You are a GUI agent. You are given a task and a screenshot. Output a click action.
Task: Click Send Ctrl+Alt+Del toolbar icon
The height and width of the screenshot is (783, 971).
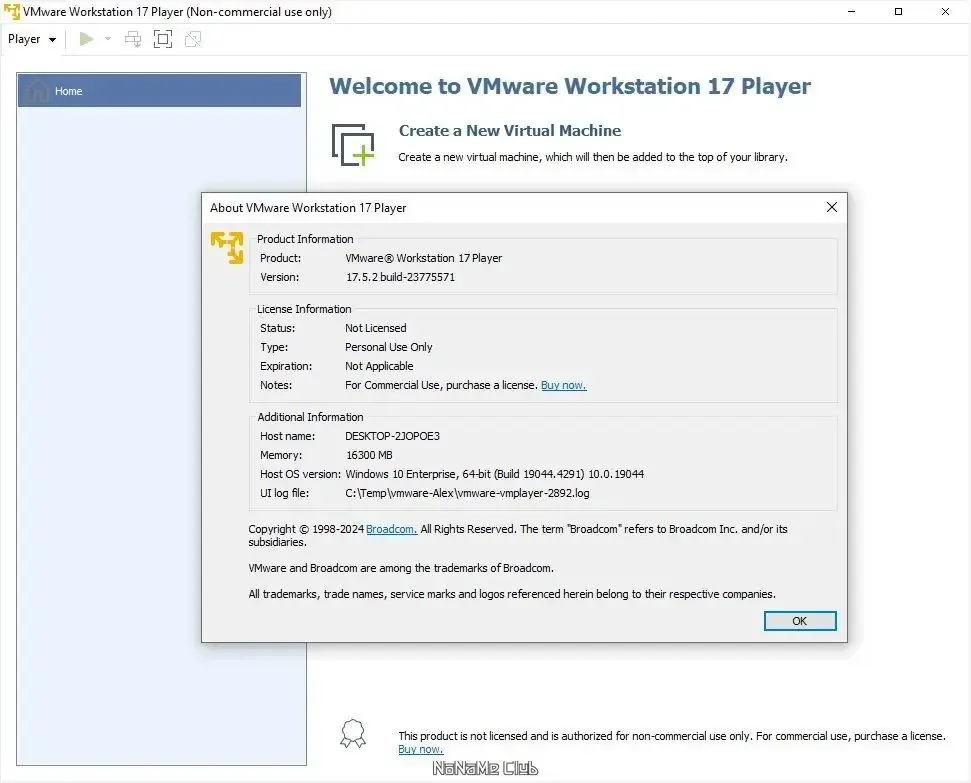tap(133, 39)
